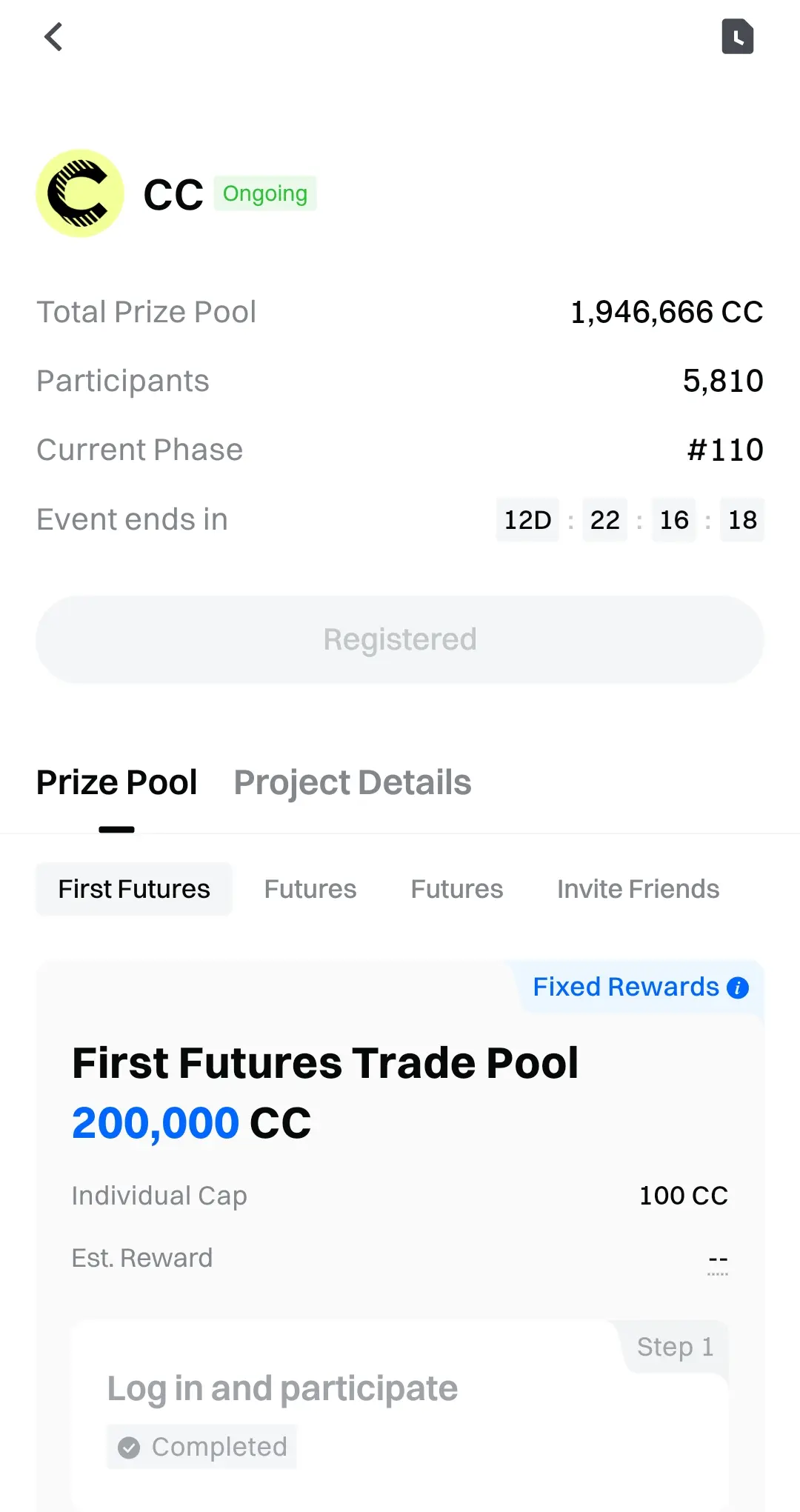Select the First Futures pool chip

coord(134,889)
